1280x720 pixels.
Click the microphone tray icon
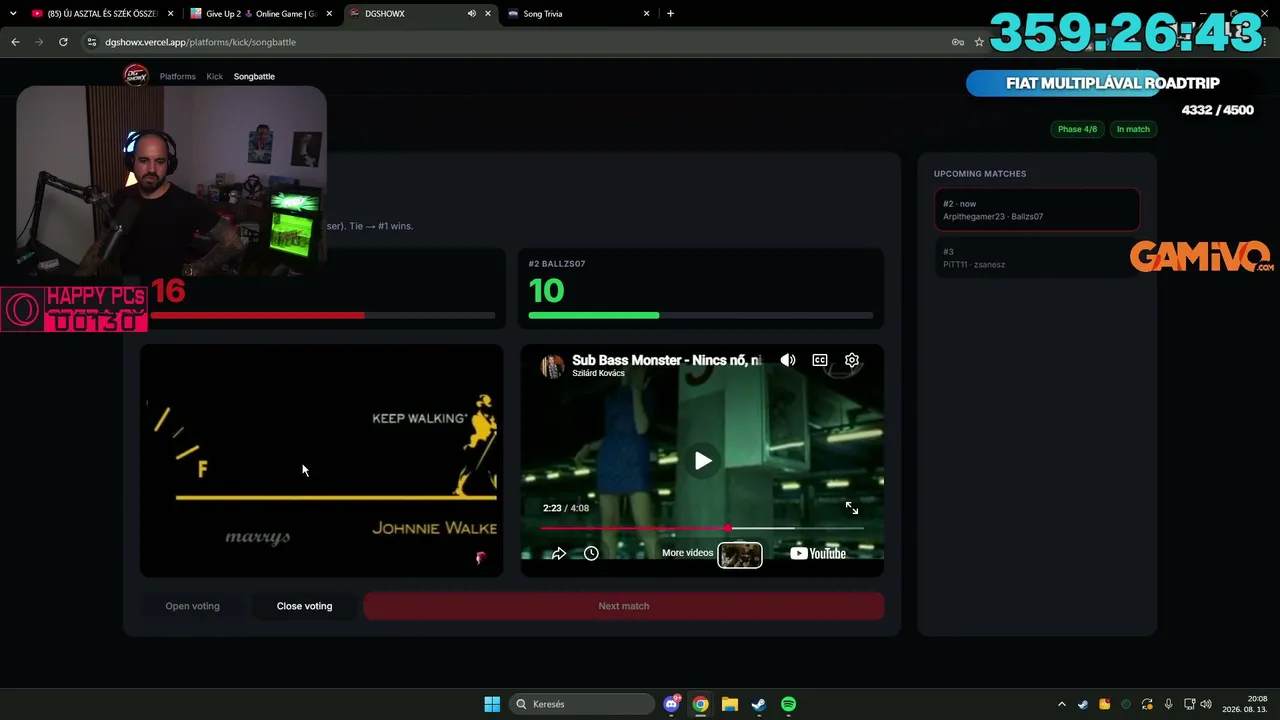point(1168,704)
